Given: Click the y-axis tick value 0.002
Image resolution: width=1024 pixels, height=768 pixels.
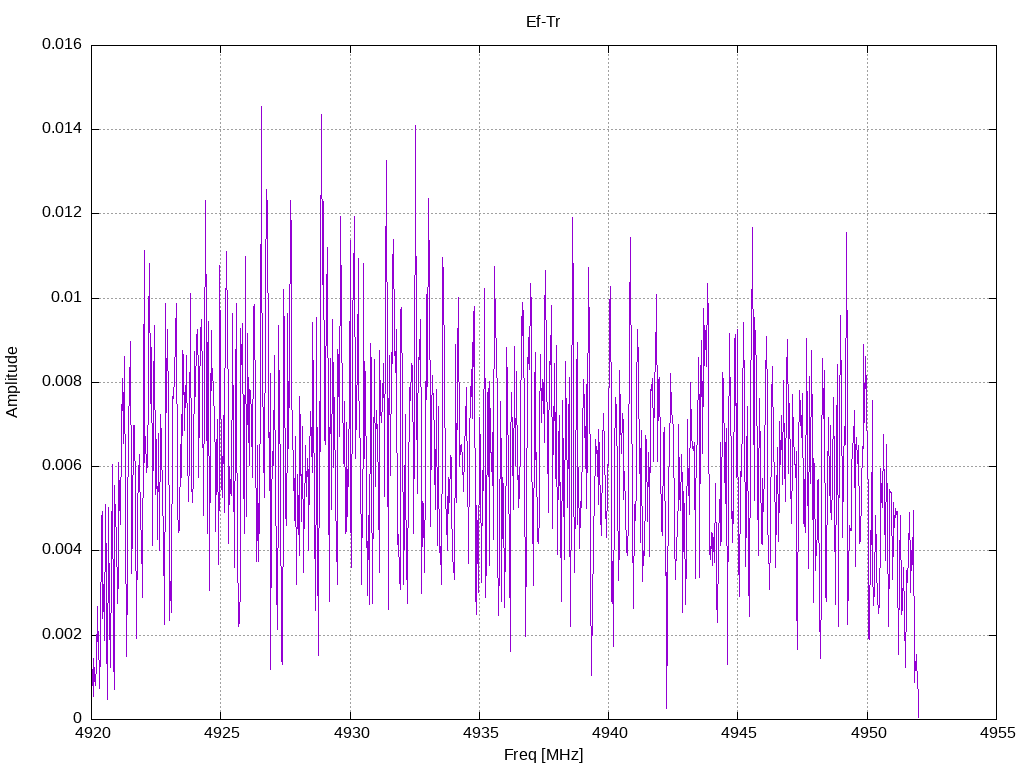Looking at the screenshot, I should (62, 634).
